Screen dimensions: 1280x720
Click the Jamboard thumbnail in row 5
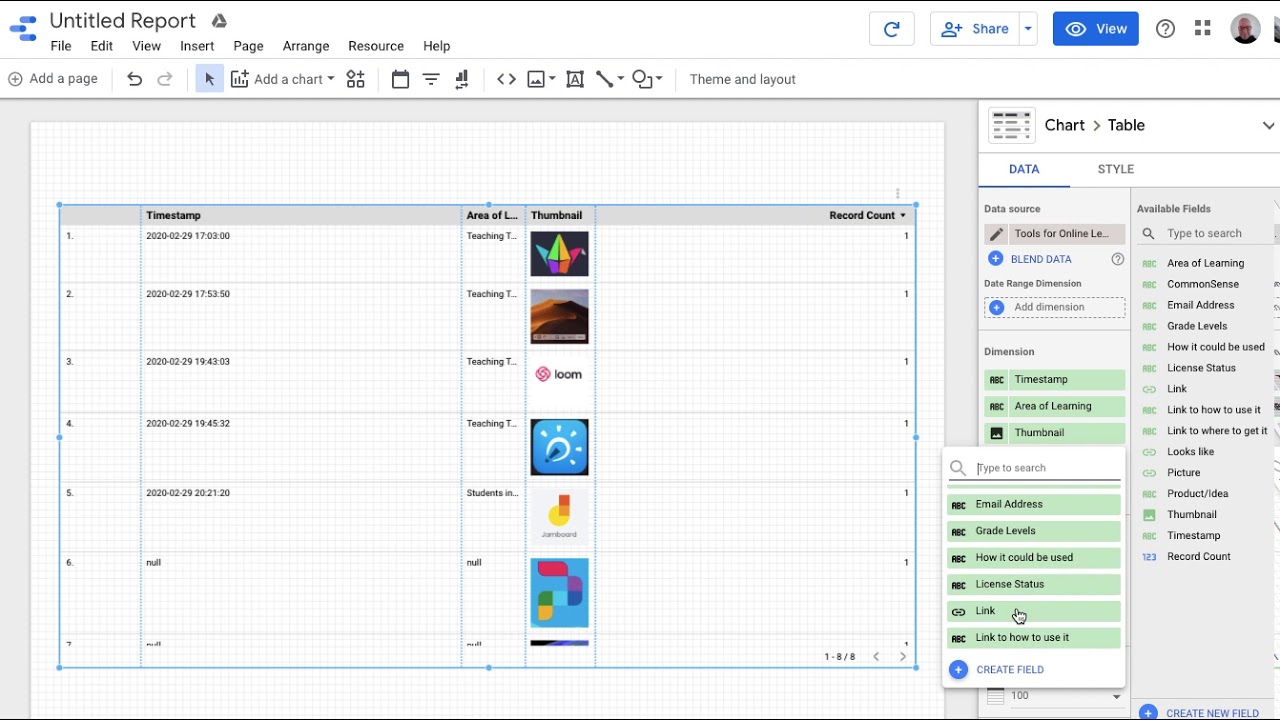pos(559,517)
